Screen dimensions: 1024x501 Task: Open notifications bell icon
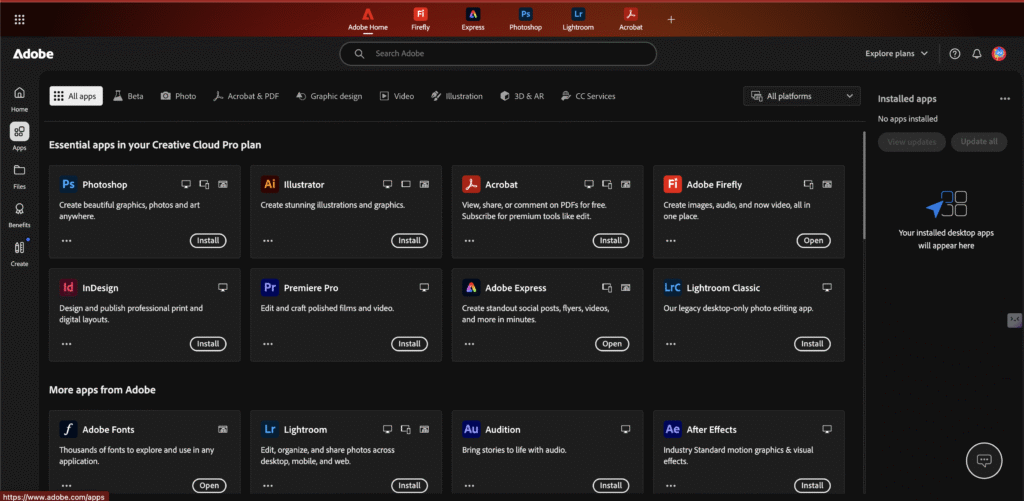click(x=976, y=54)
